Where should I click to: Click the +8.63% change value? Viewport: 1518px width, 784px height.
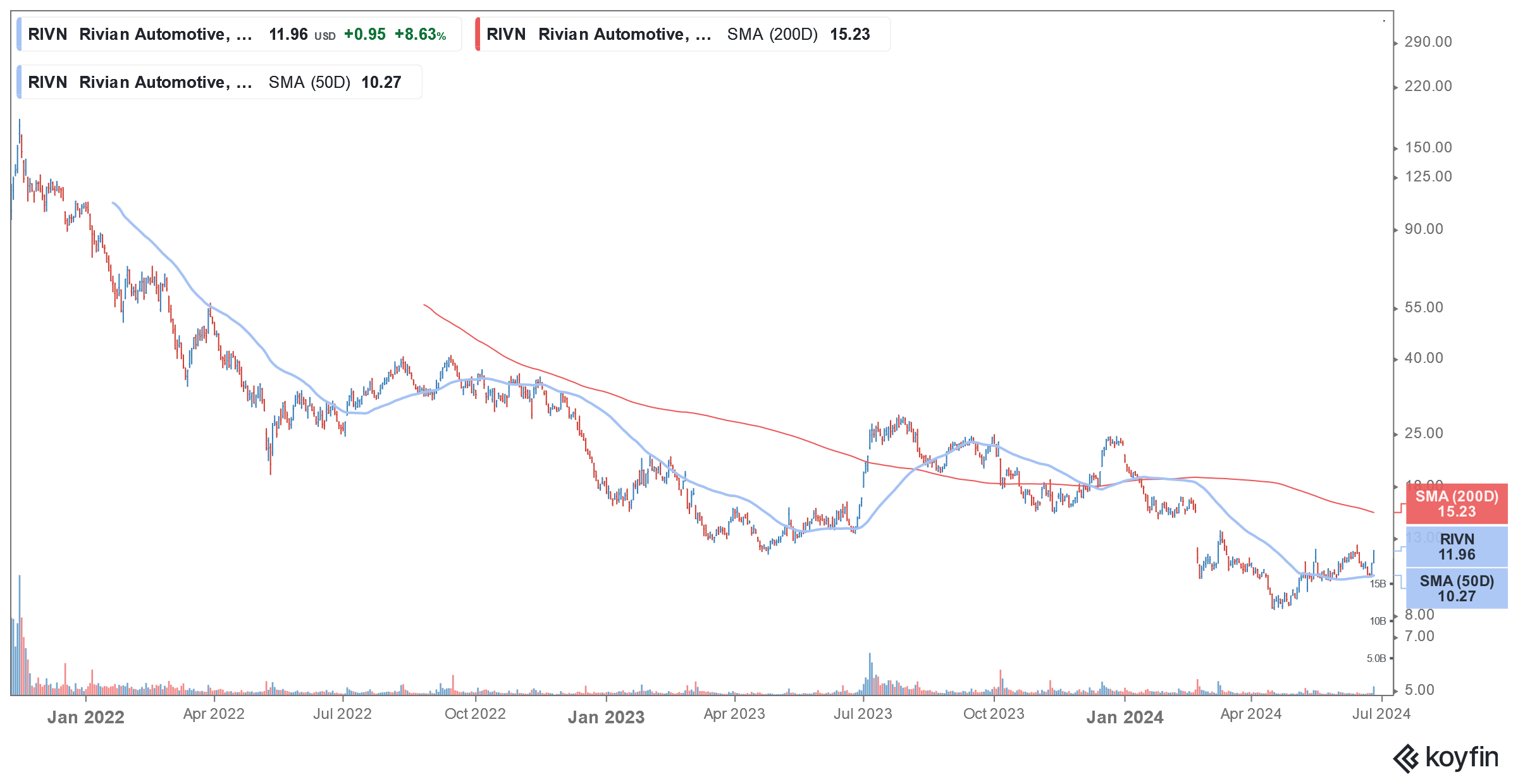tap(420, 34)
